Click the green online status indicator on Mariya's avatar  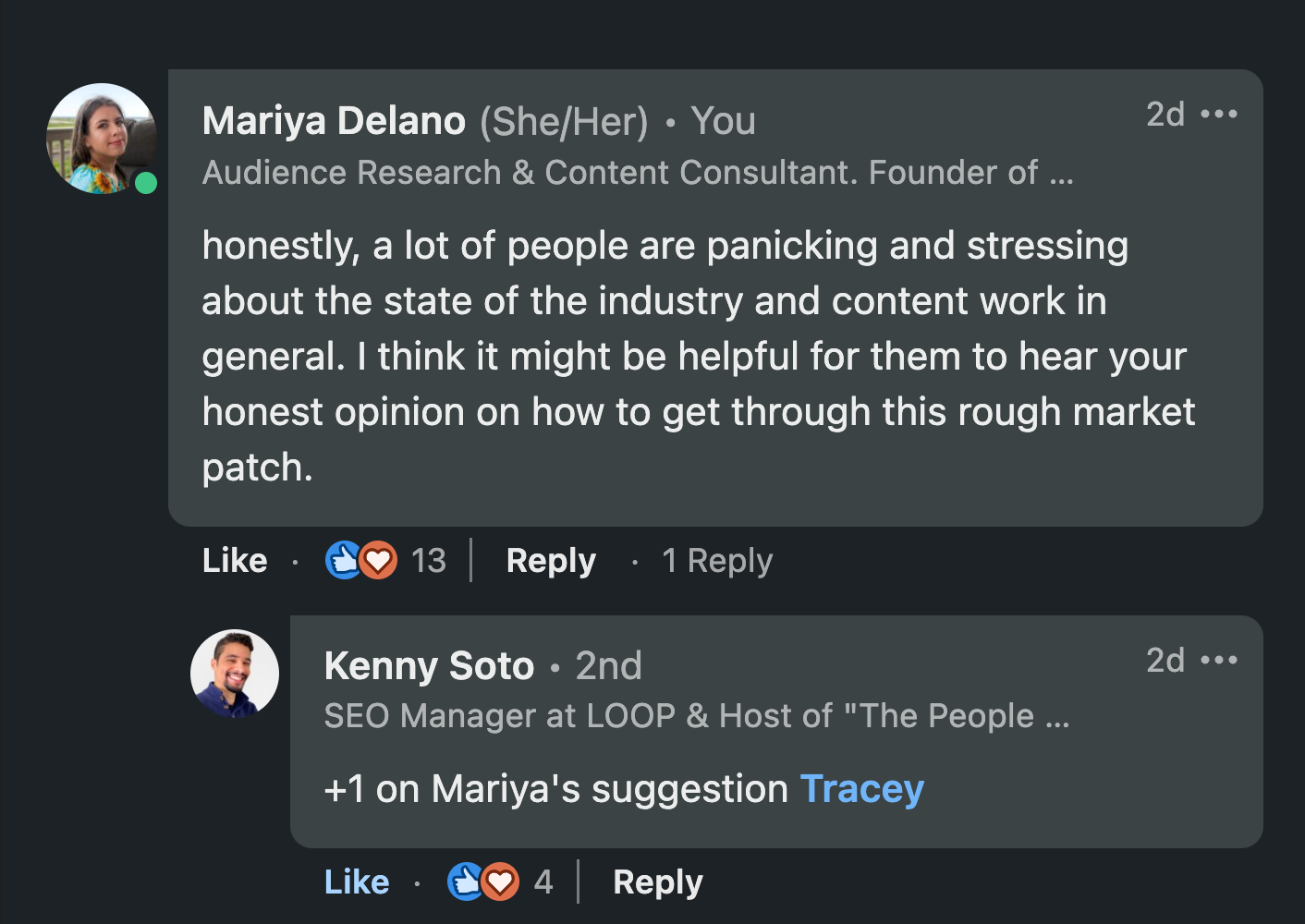coord(146,184)
